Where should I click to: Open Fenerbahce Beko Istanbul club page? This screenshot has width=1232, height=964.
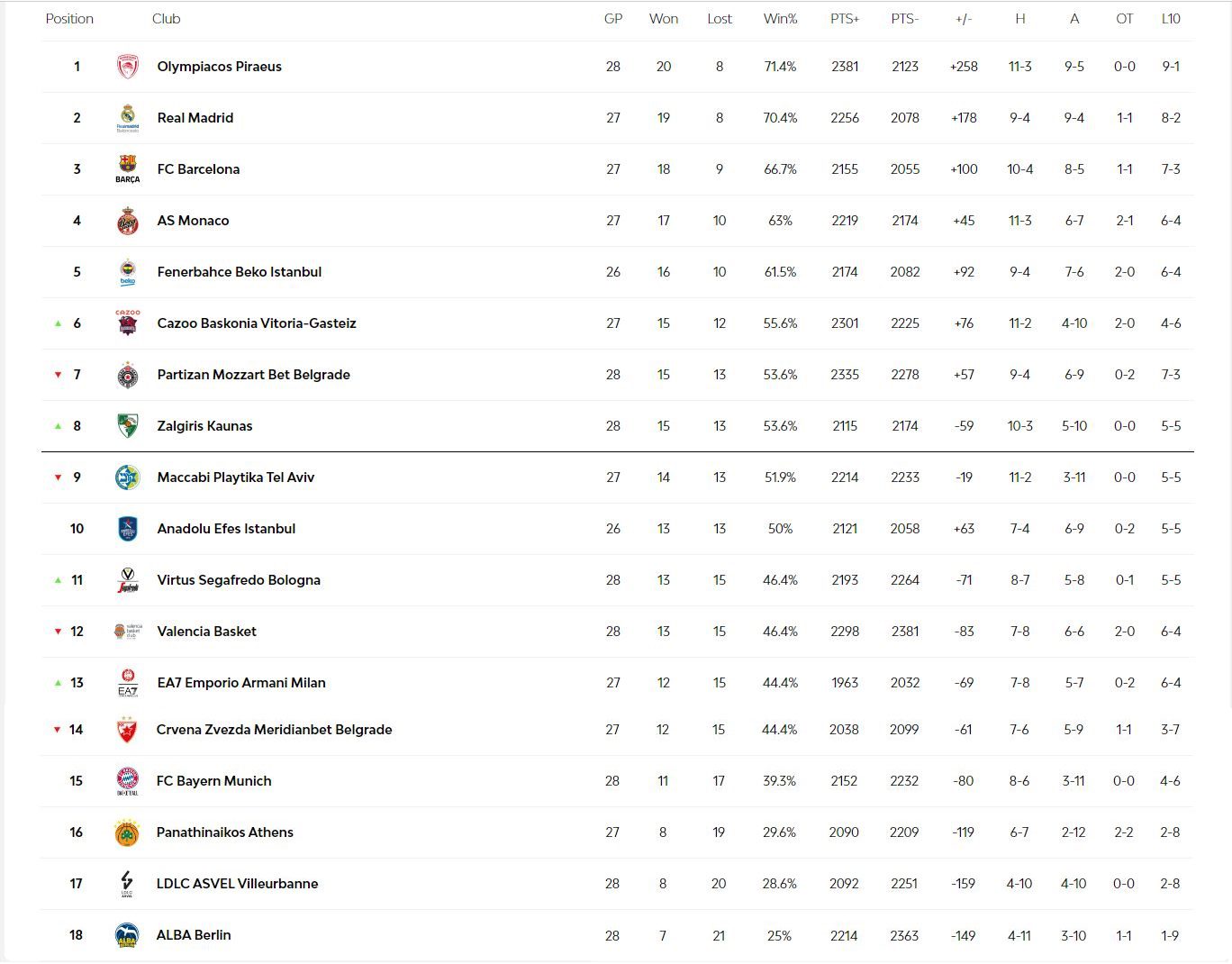(239, 272)
